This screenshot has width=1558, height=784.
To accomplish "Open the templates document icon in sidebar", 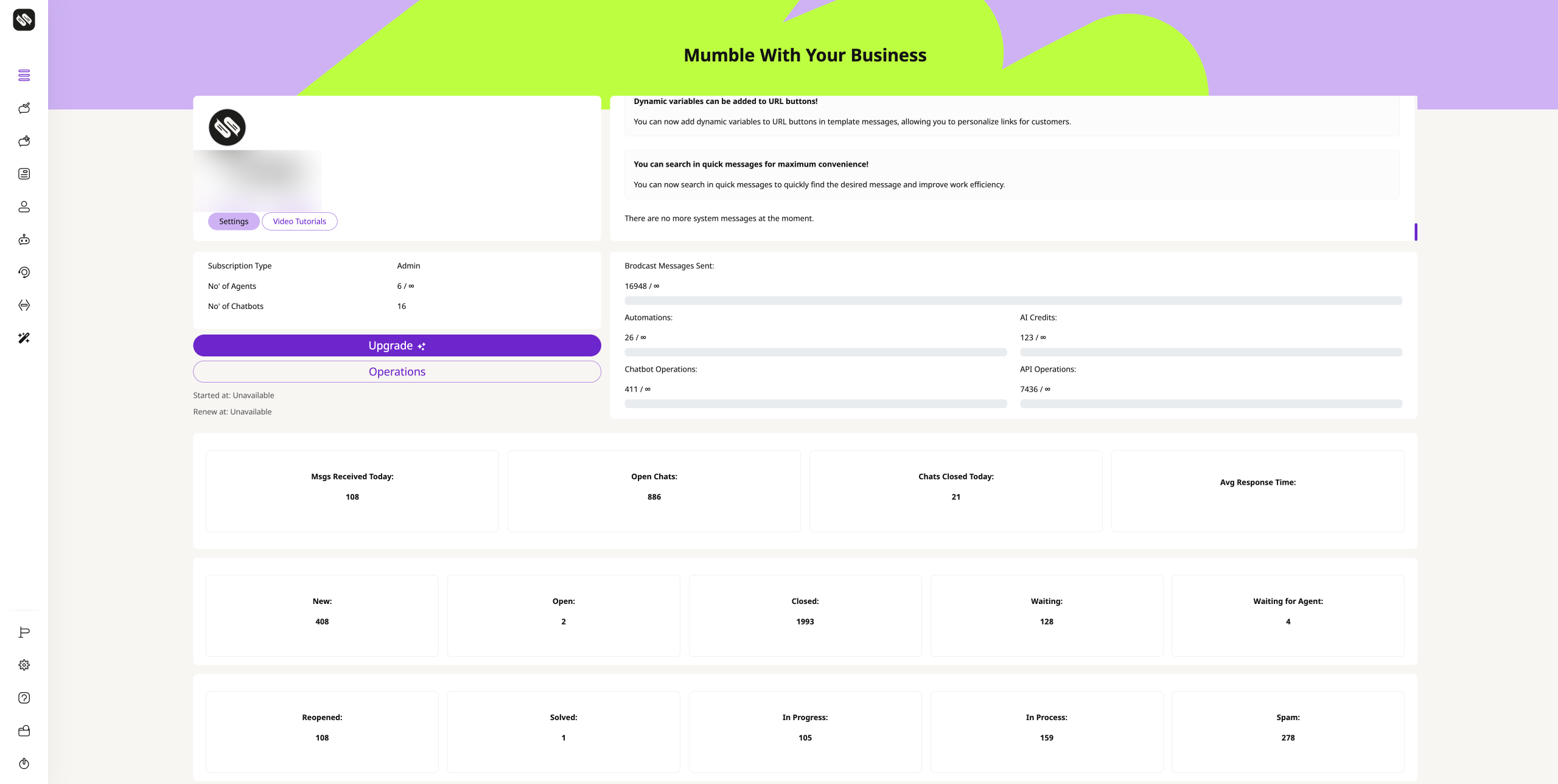I will click(24, 174).
